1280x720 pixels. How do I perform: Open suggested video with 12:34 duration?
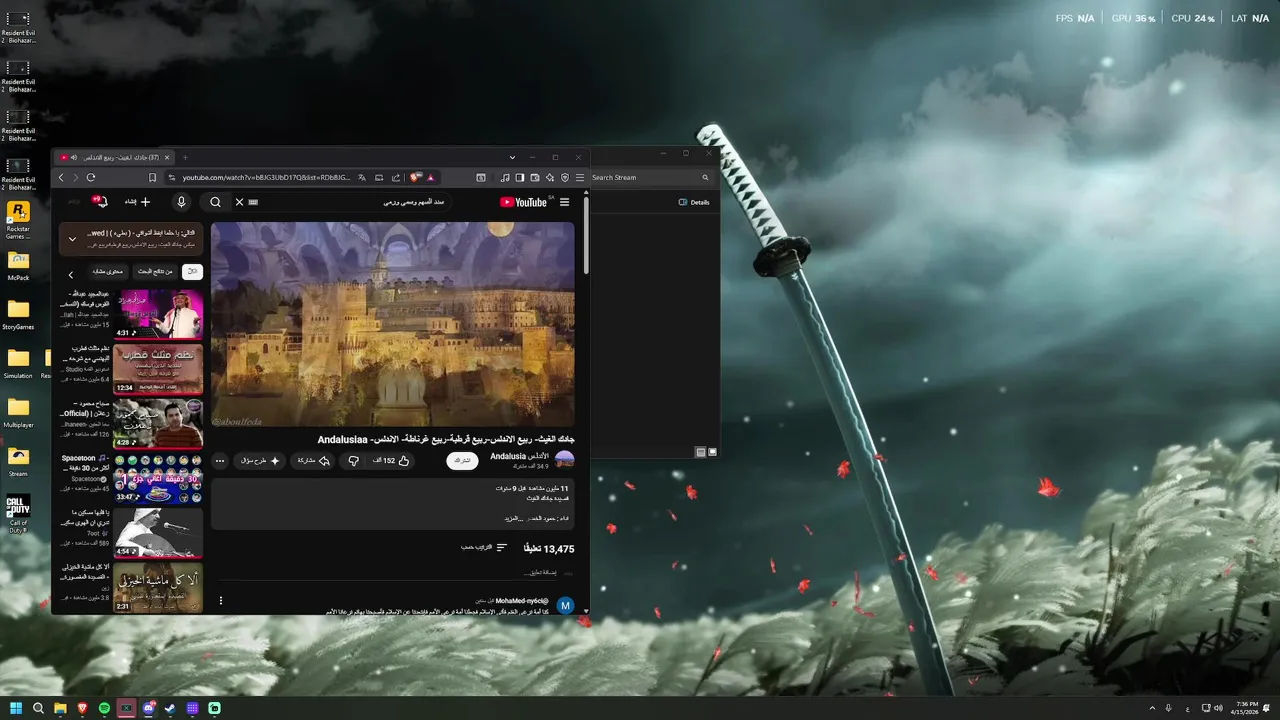pos(158,369)
